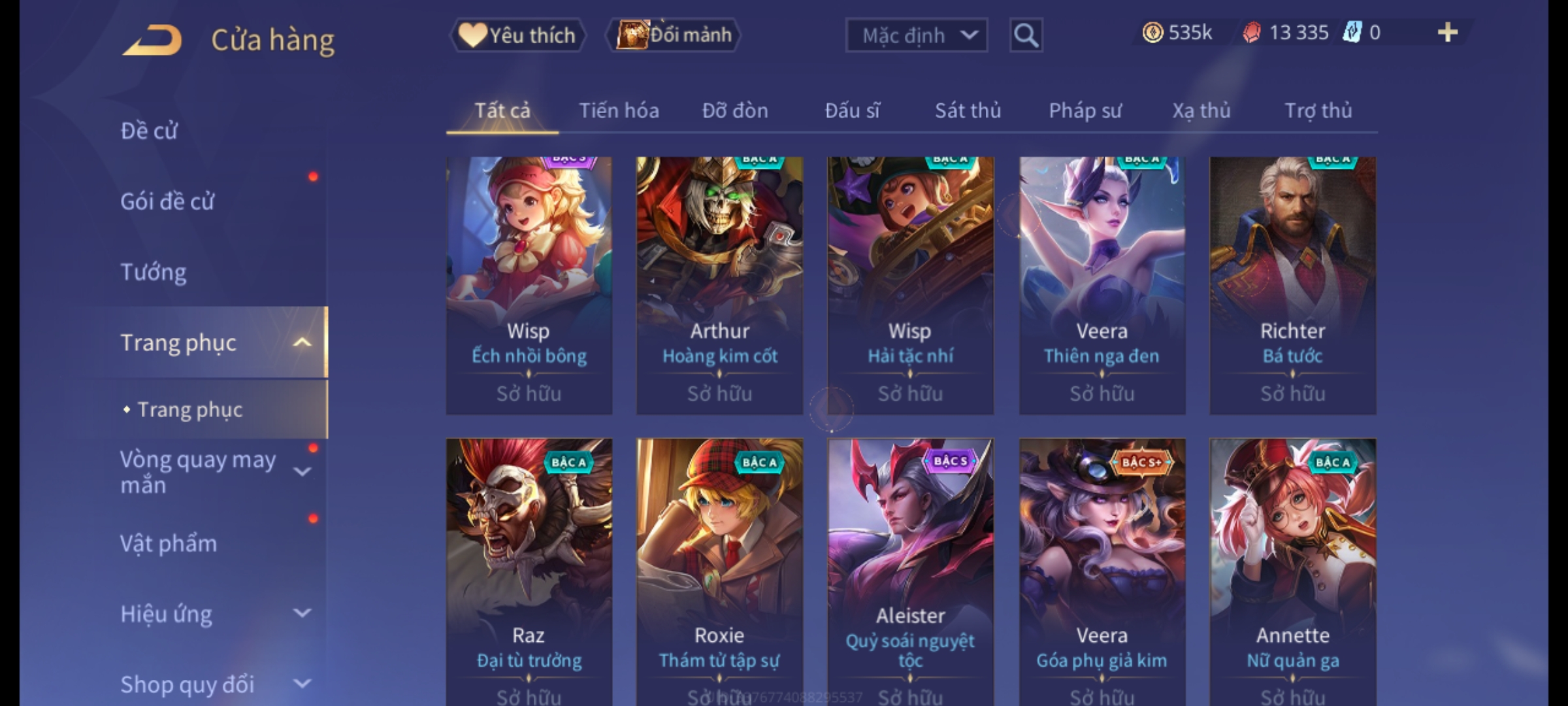Viewport: 1568px width, 706px height.
Task: Open the Yêu thích heart favorites
Action: pos(517,35)
